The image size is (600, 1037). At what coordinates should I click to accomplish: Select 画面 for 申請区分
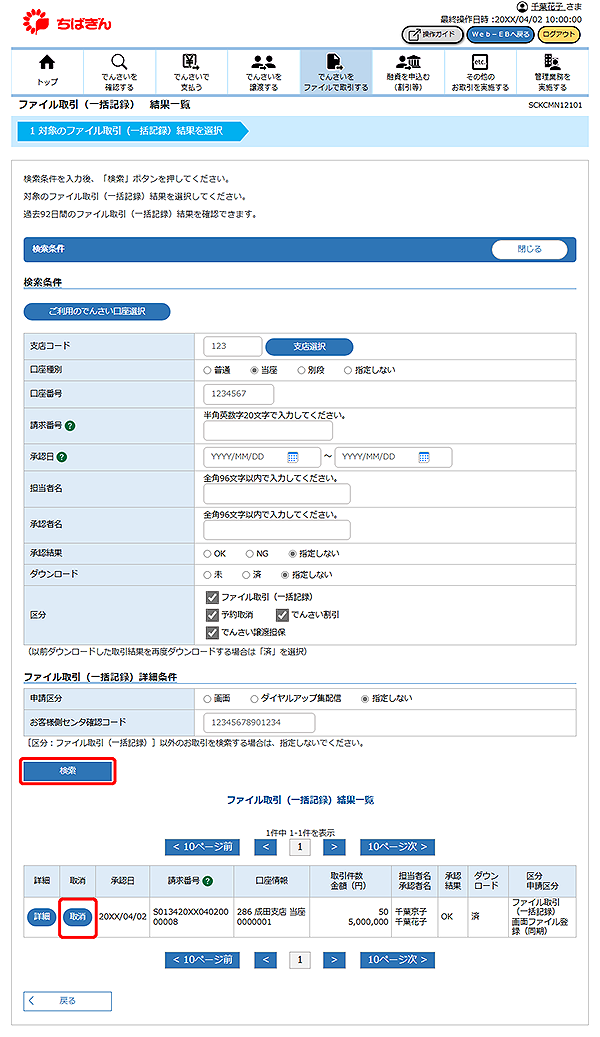click(x=207, y=699)
